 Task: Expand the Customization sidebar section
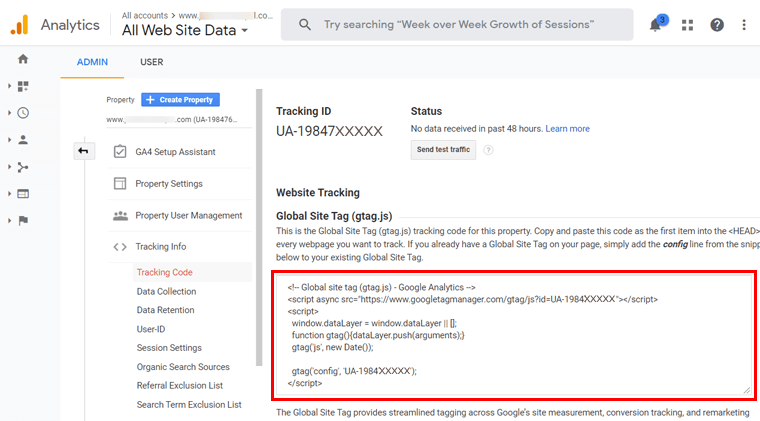[21, 86]
